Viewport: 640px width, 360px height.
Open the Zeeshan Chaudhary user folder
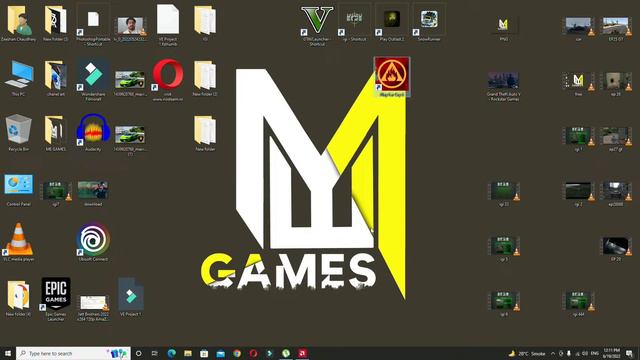18,23
